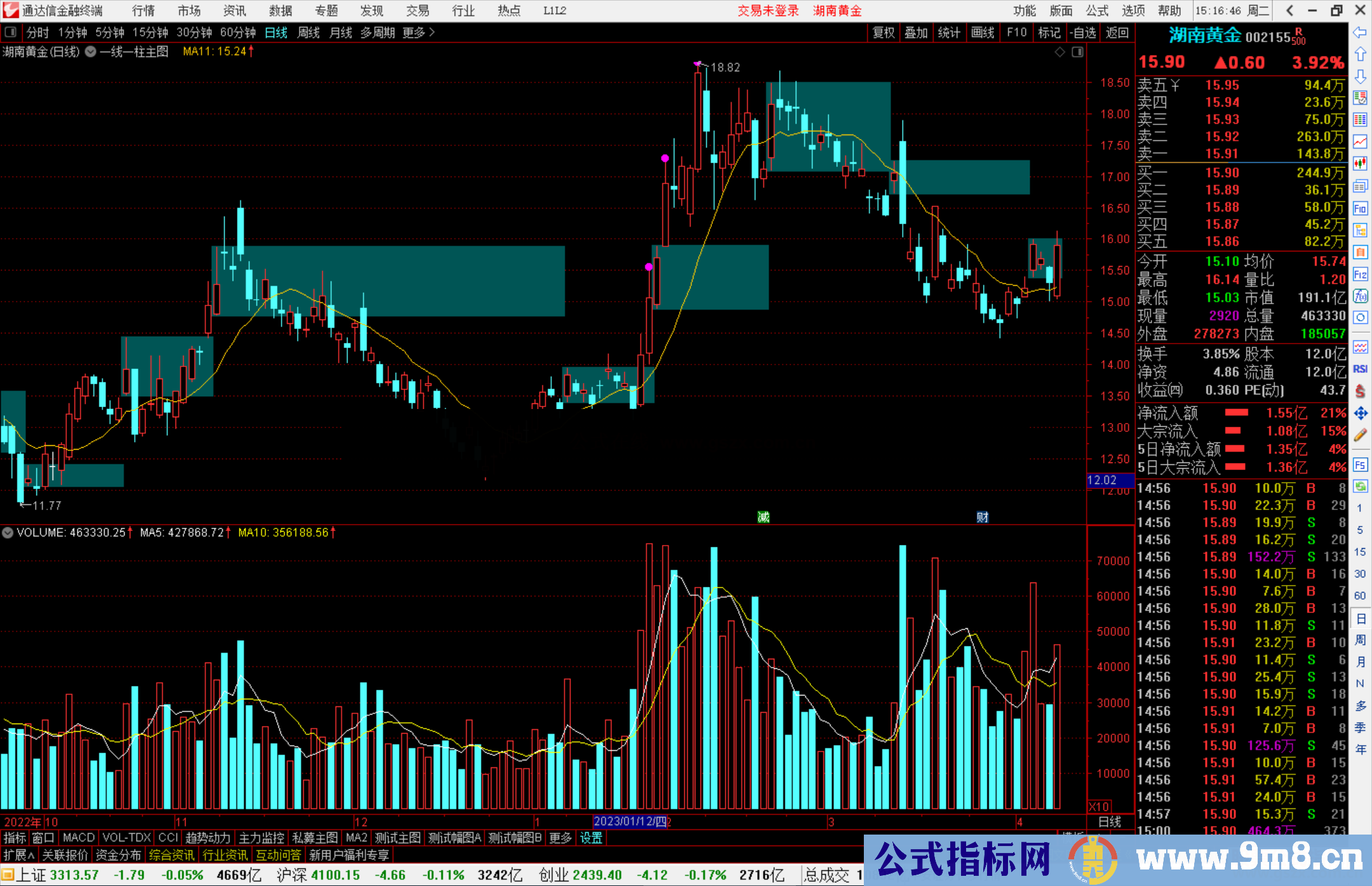Click the line trend chart sidebar icon
Screen dimensions: 1372x886
tap(1360, 141)
